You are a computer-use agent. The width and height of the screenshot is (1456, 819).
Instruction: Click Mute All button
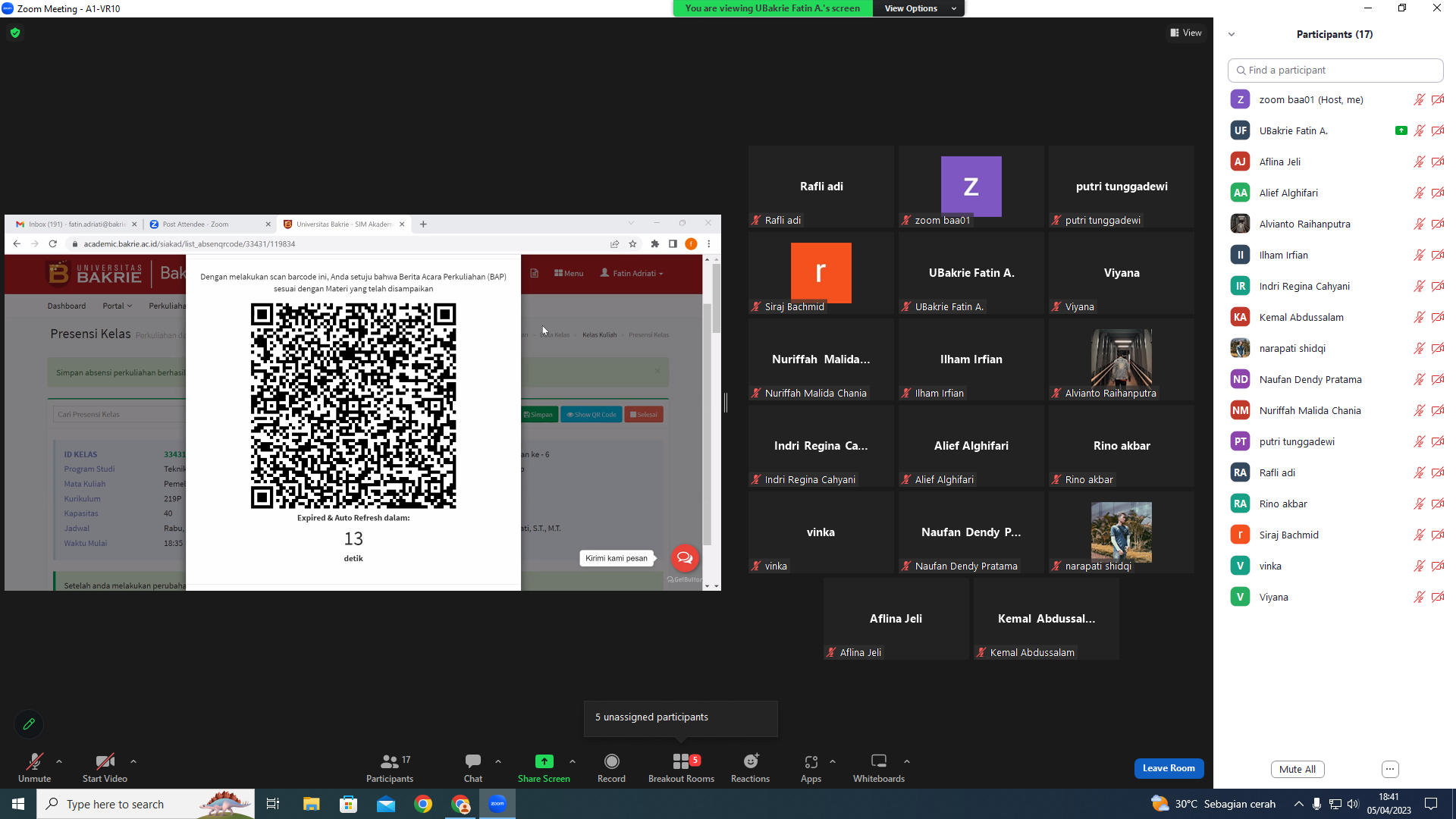[x=1298, y=769]
